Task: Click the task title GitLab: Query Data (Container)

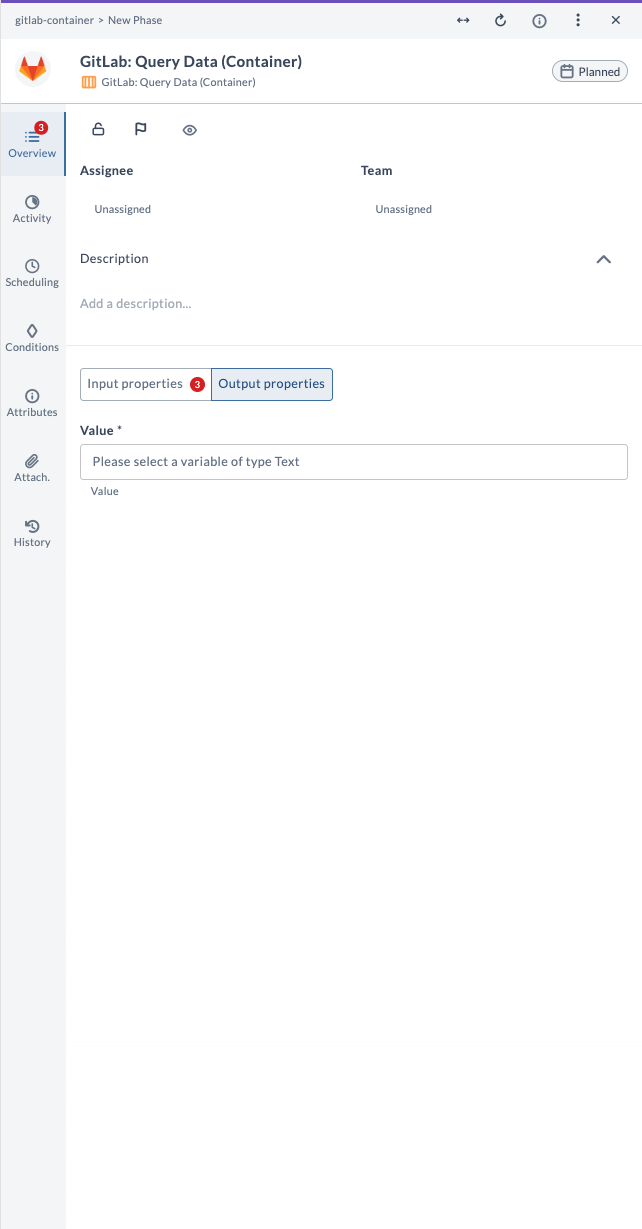Action: tap(191, 62)
